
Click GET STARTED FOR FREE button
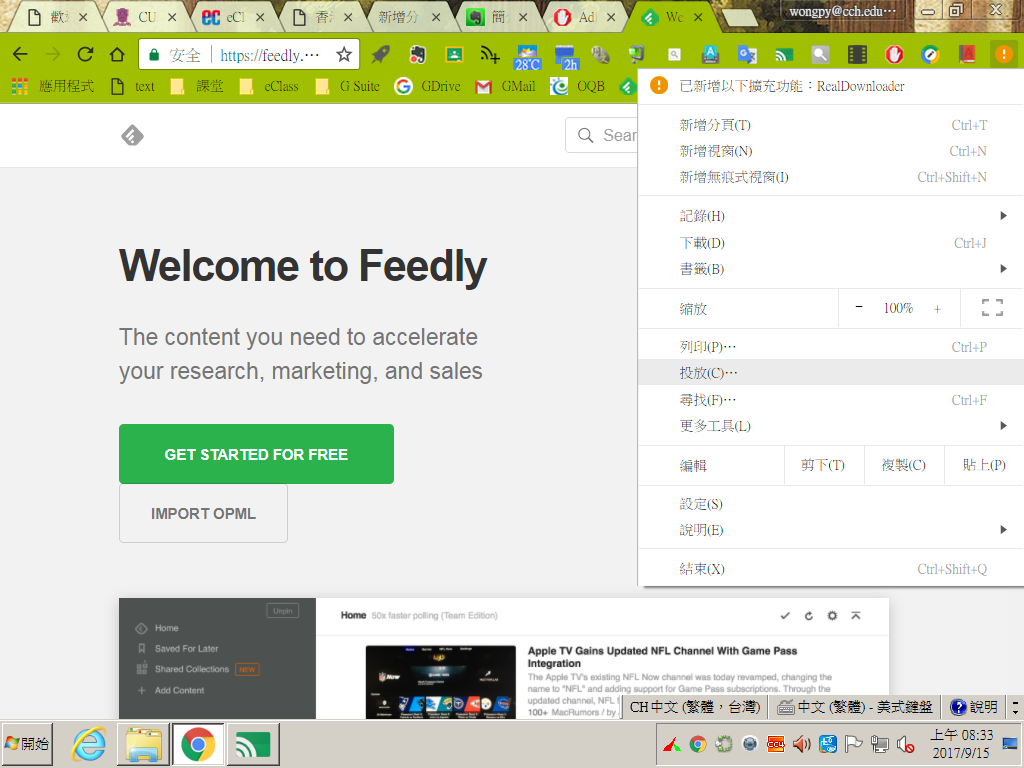(x=256, y=454)
